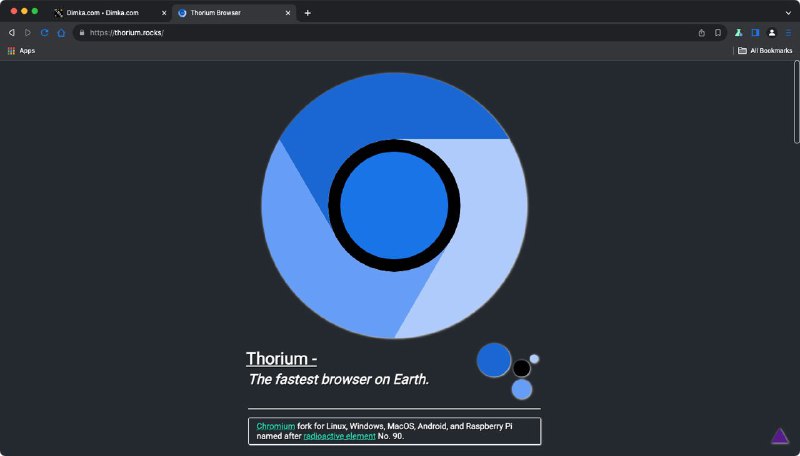
Task: Open the home page icon
Action: click(x=61, y=33)
